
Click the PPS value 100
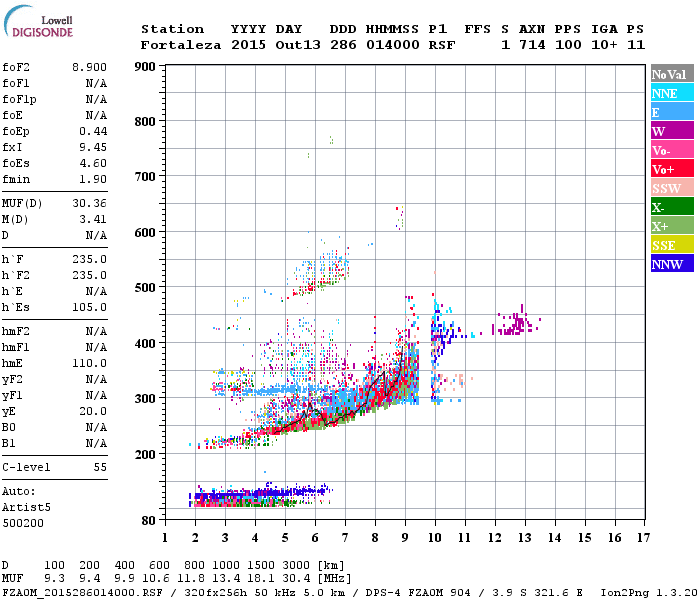coord(568,45)
